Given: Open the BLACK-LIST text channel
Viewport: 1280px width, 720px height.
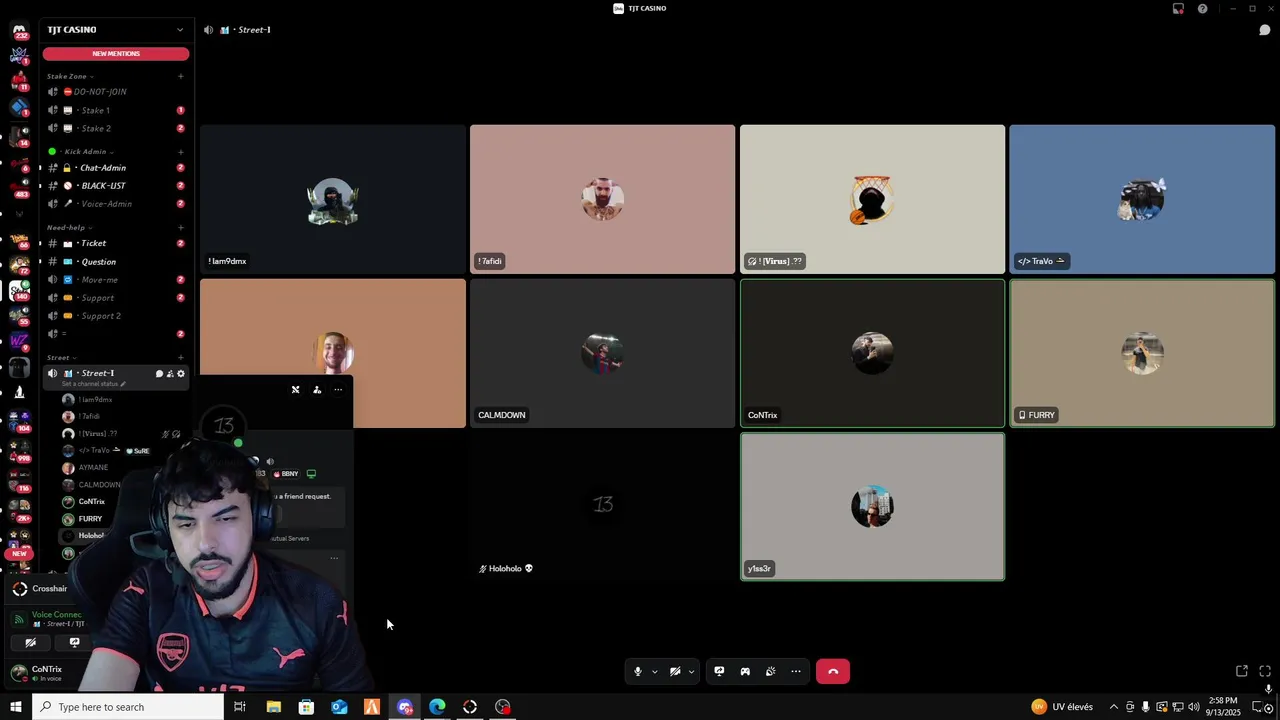Looking at the screenshot, I should [x=116, y=186].
